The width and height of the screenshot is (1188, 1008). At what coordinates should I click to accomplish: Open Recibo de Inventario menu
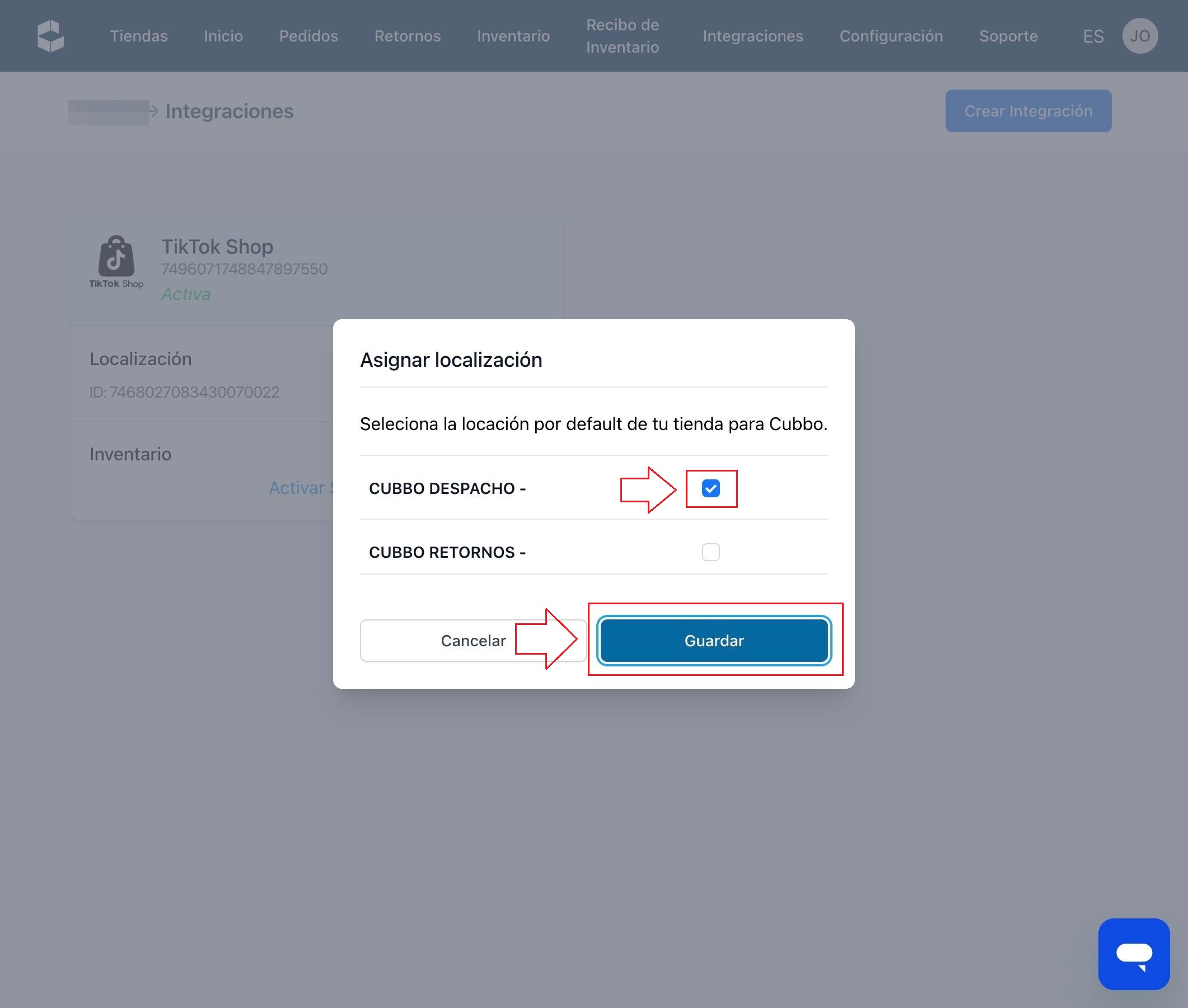622,36
